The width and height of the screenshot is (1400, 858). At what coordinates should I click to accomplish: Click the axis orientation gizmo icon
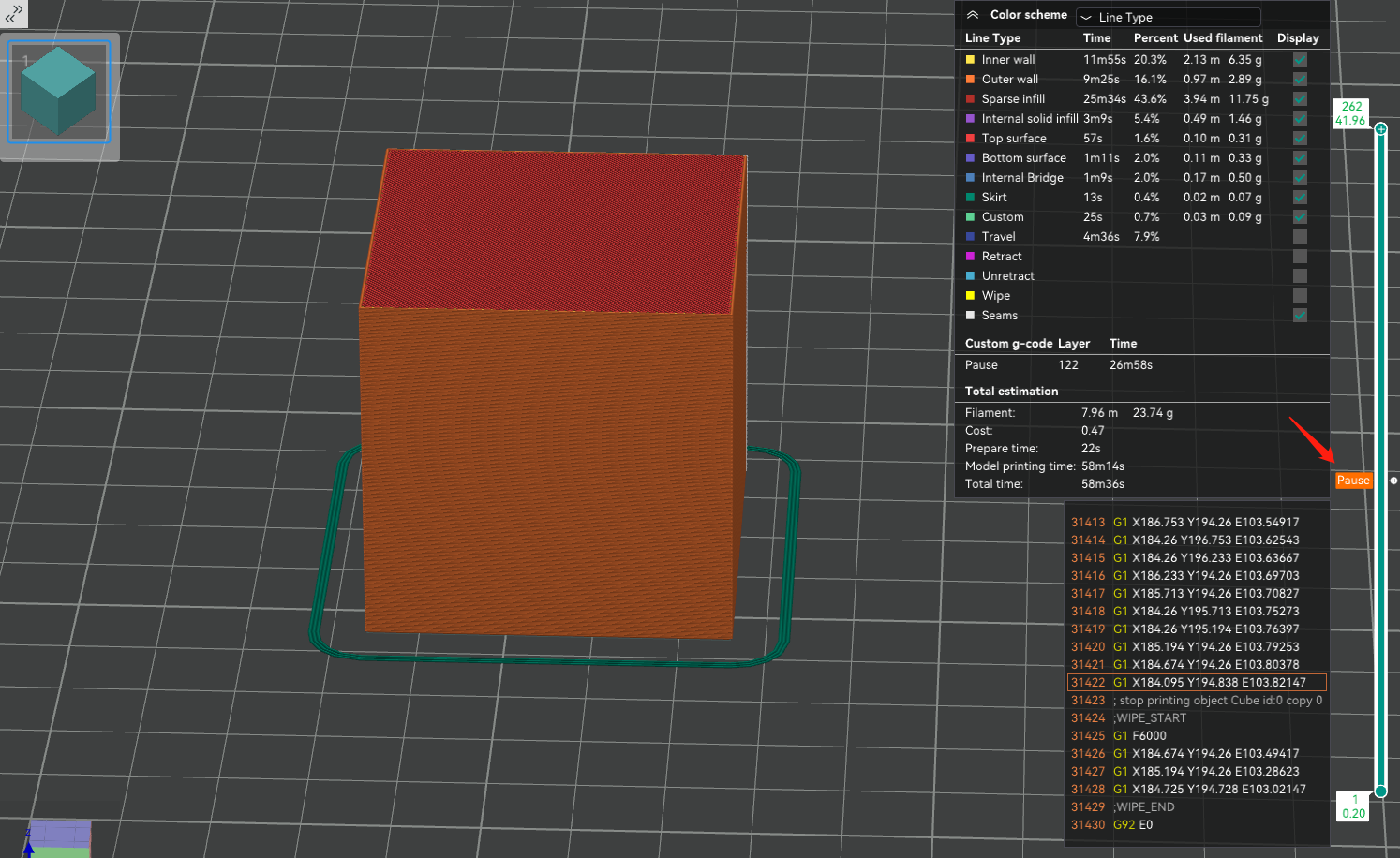tap(58, 838)
